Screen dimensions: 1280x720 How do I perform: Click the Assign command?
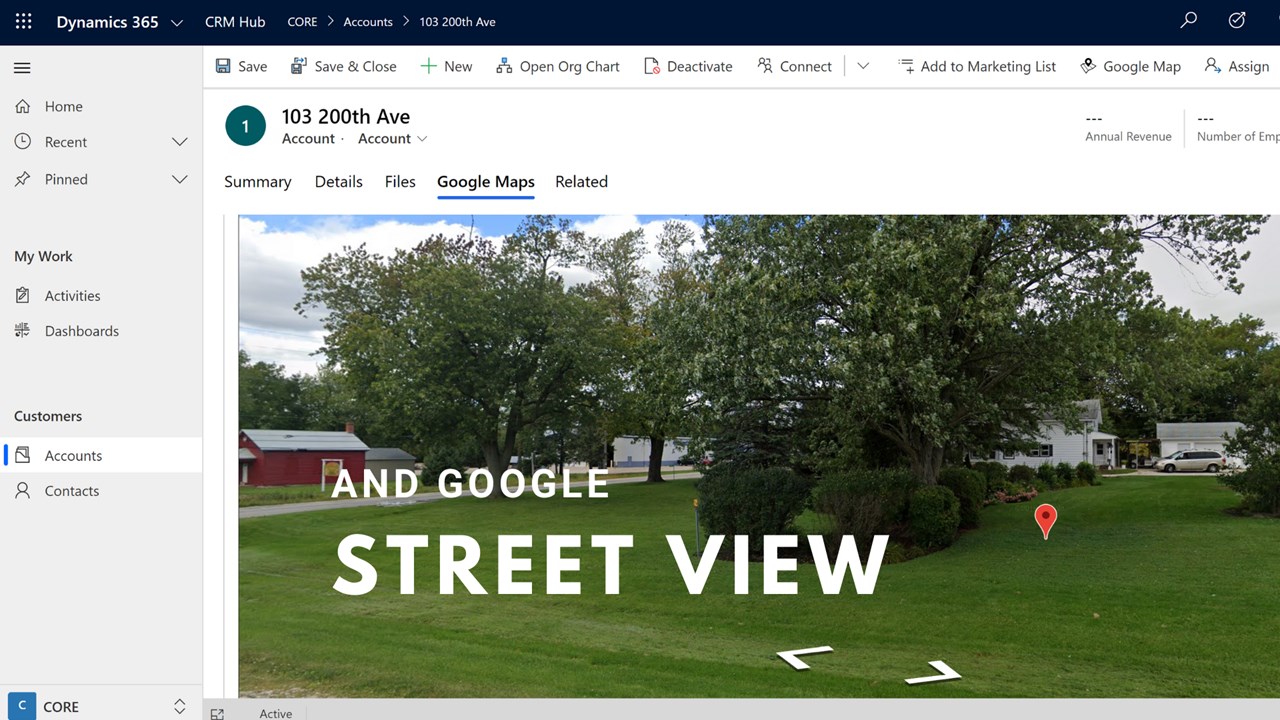[x=1237, y=66]
